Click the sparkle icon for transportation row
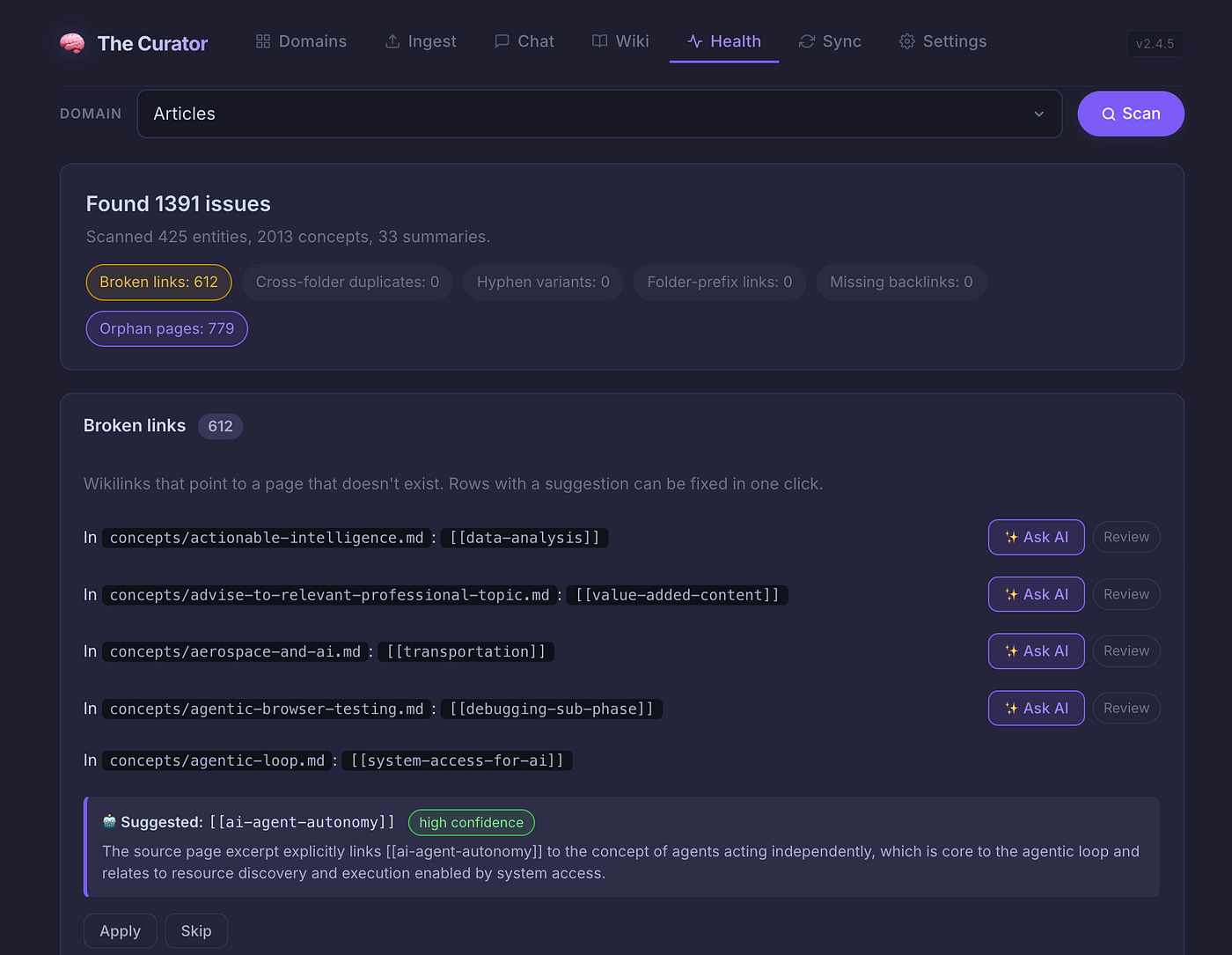 click(x=1012, y=651)
